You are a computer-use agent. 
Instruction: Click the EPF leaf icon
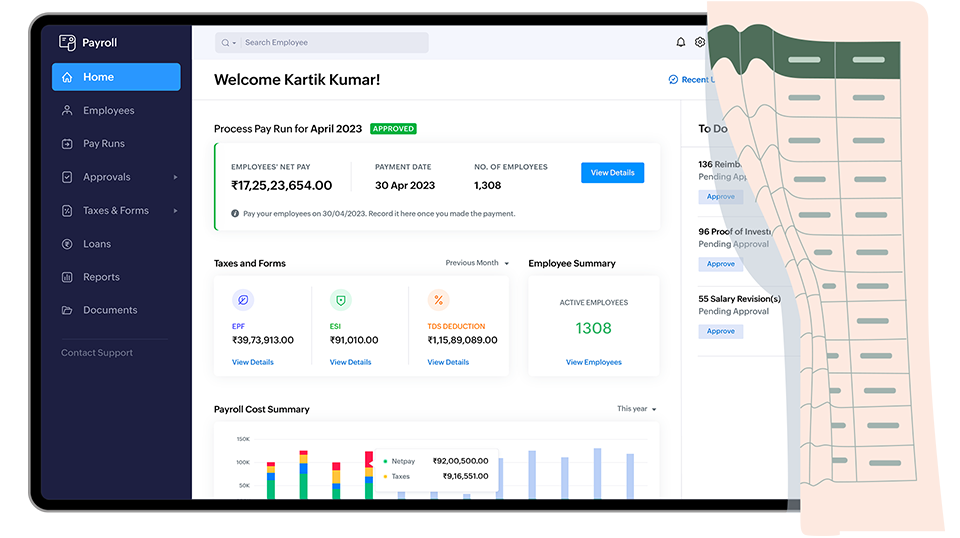point(243,300)
